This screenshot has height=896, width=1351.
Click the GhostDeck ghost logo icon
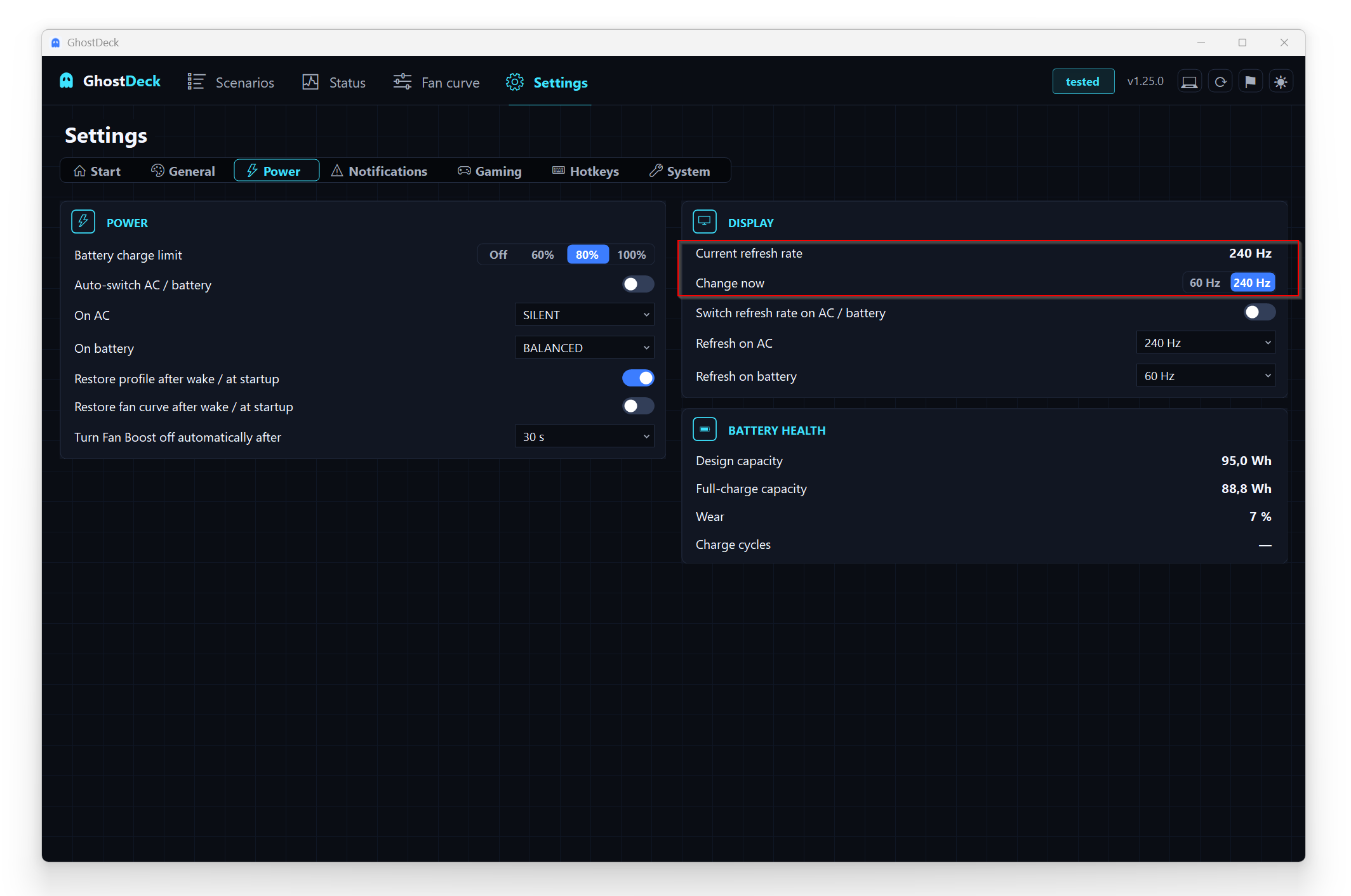(x=66, y=81)
